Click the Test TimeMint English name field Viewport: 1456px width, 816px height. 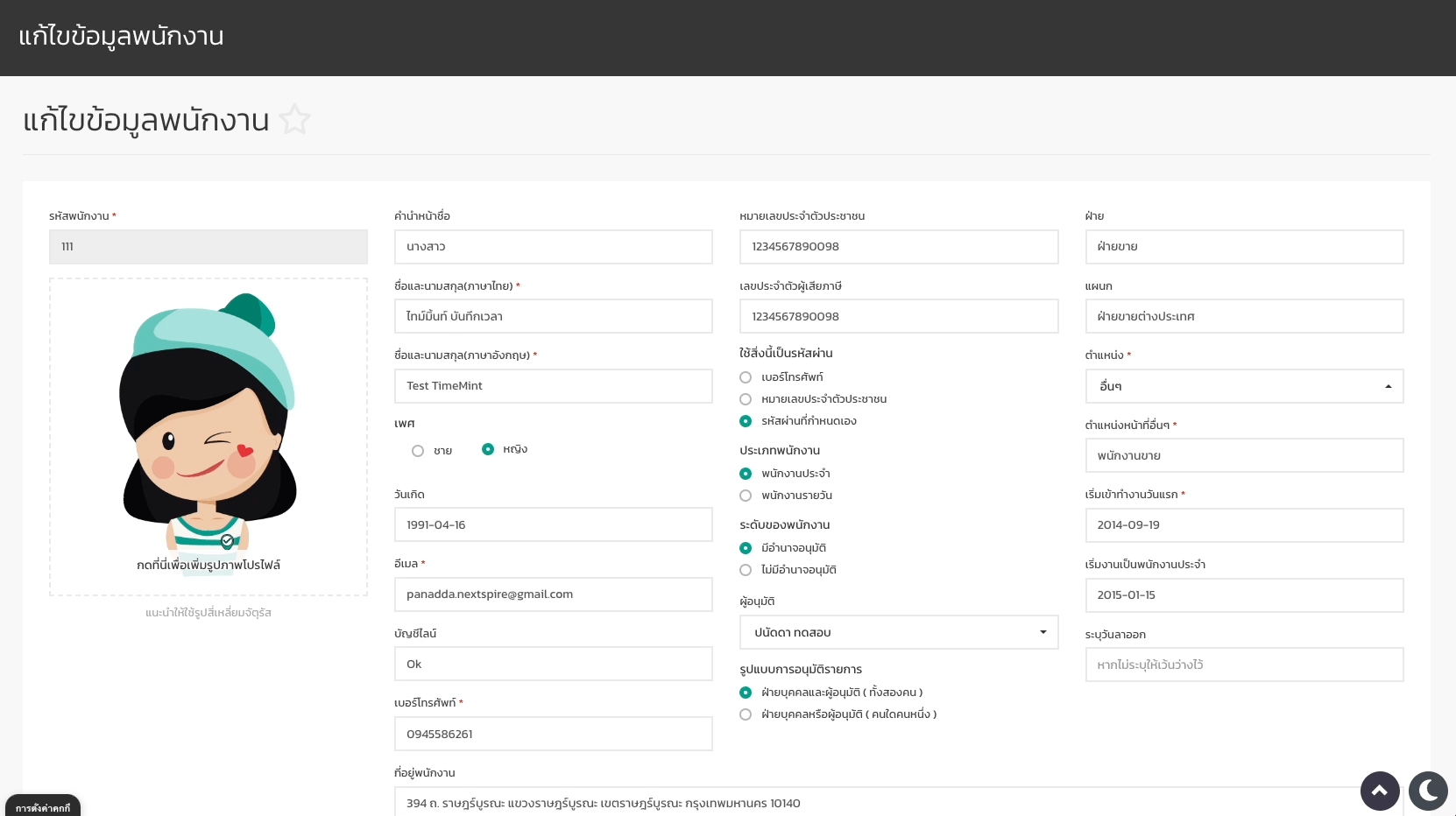[x=553, y=386]
